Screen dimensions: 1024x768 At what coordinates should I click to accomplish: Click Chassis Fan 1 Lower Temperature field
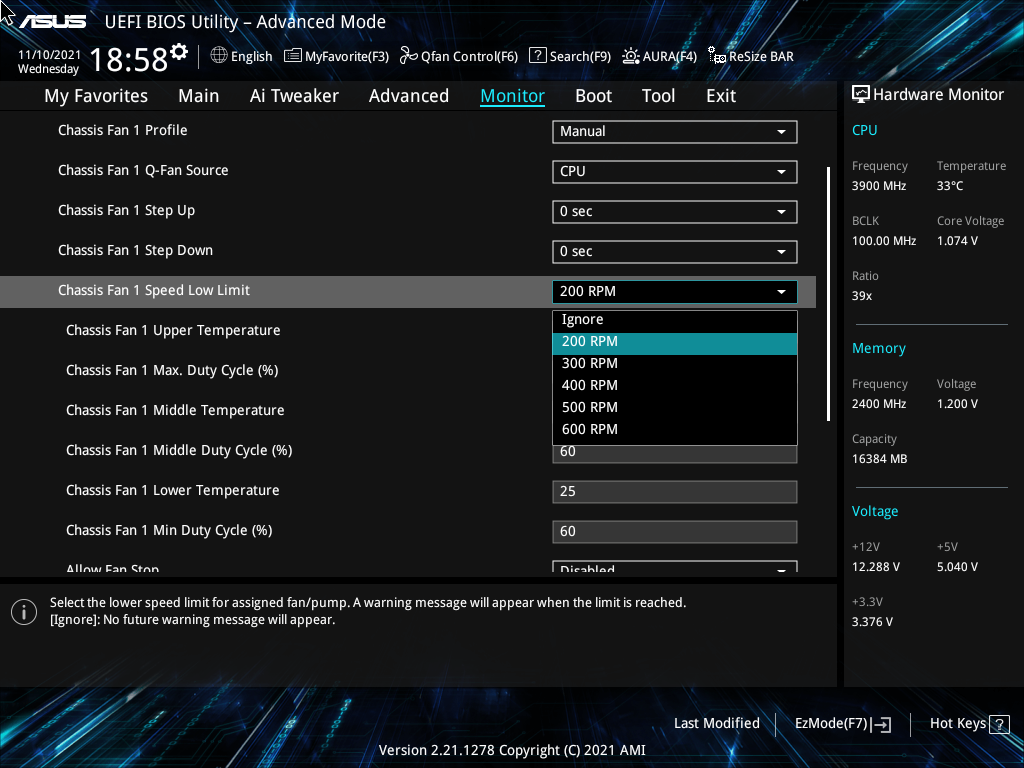tap(675, 492)
